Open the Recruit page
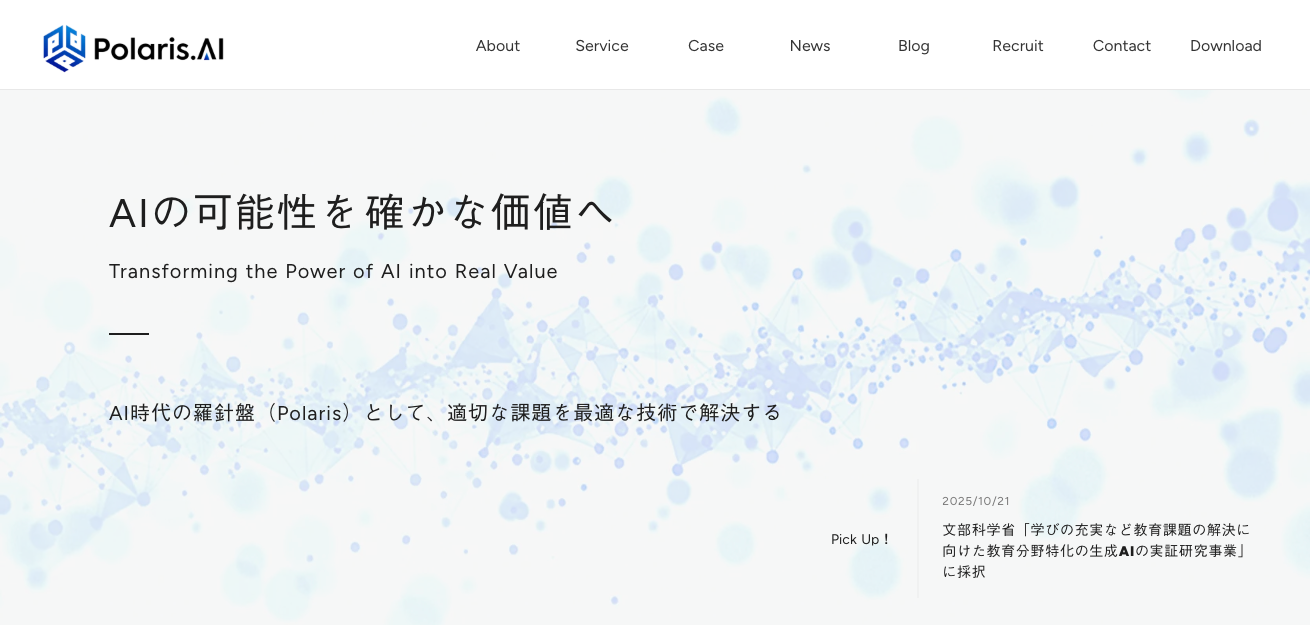Screen dimensions: 1310x625 pyautogui.click(x=1017, y=45)
